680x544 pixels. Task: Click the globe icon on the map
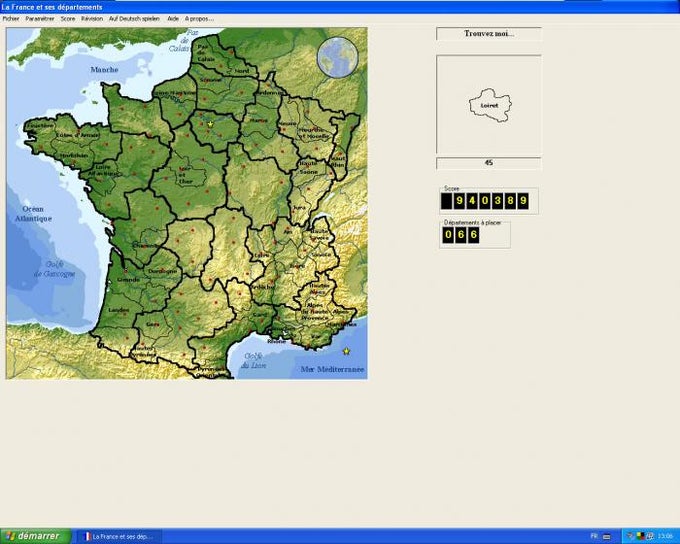[x=338, y=57]
